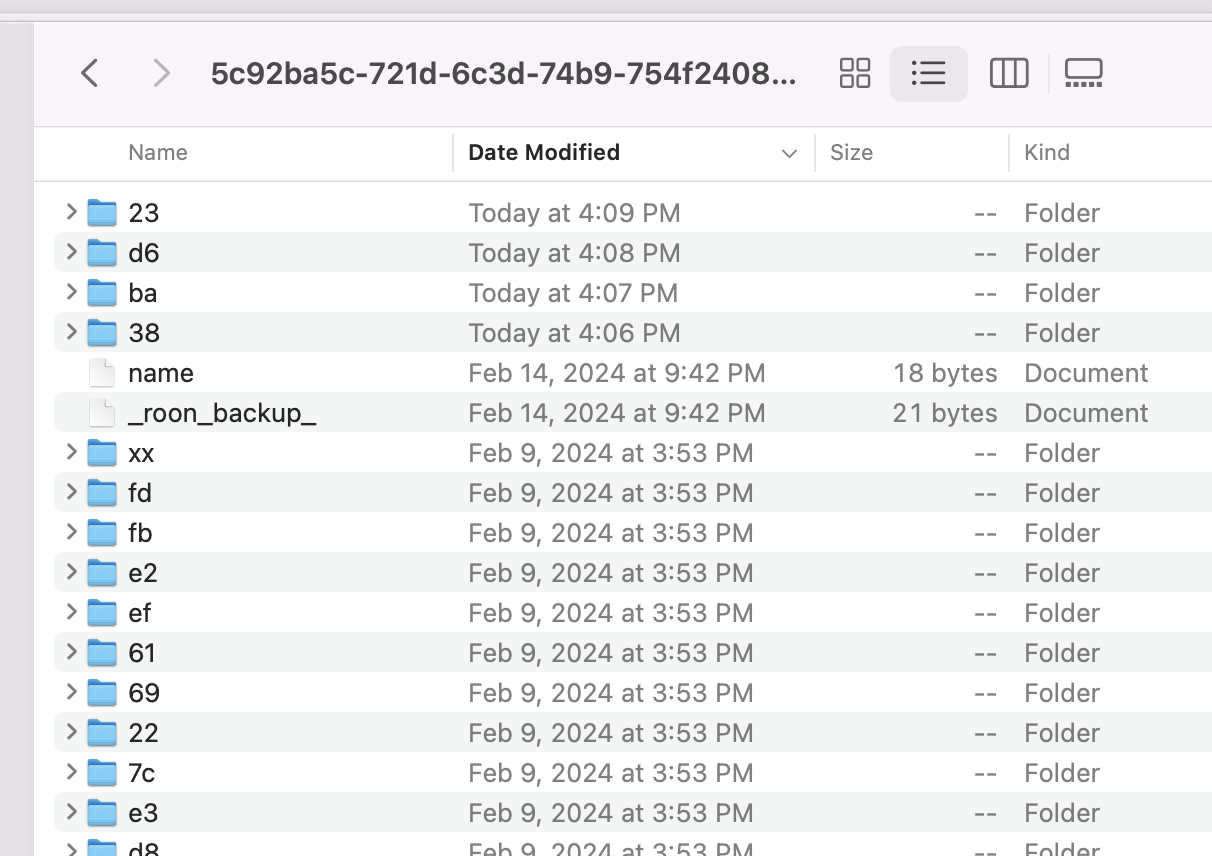Select the folder icon for d6
1212x856 pixels.
pyautogui.click(x=102, y=253)
